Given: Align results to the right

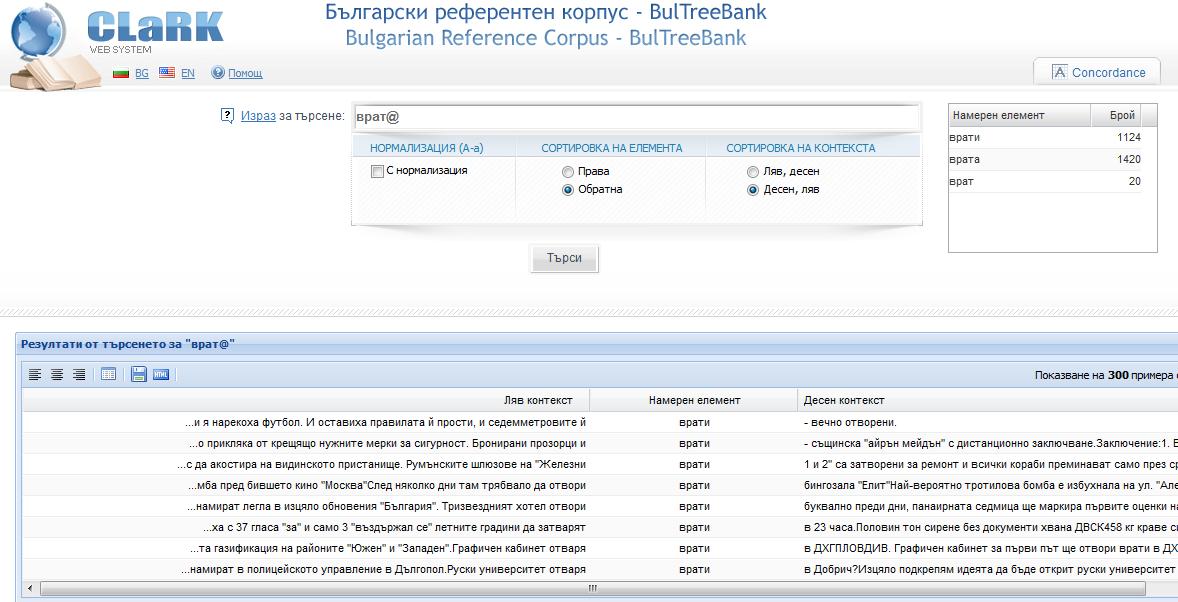Looking at the screenshot, I should click(79, 374).
